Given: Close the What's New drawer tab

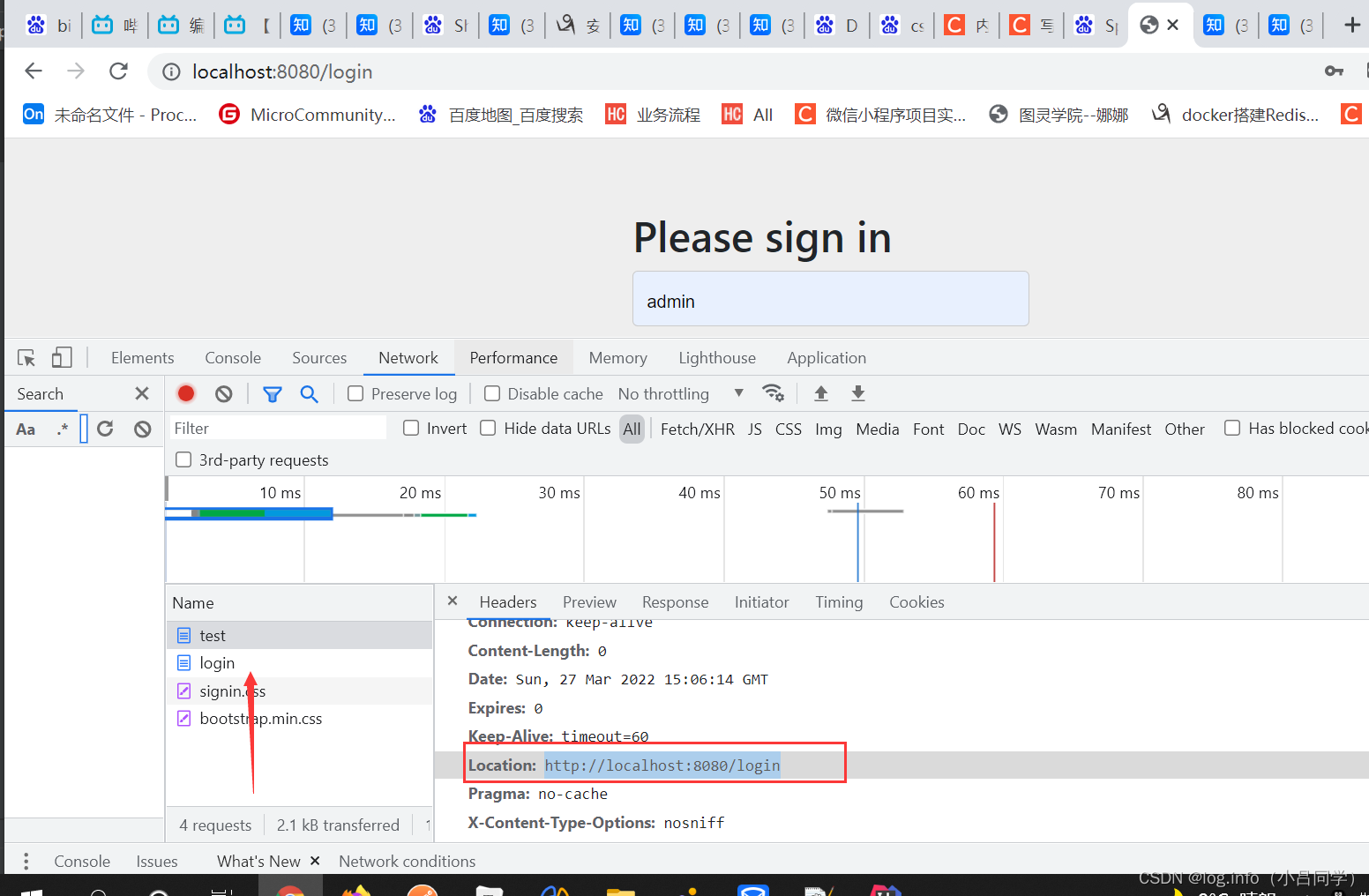Looking at the screenshot, I should pyautogui.click(x=315, y=861).
